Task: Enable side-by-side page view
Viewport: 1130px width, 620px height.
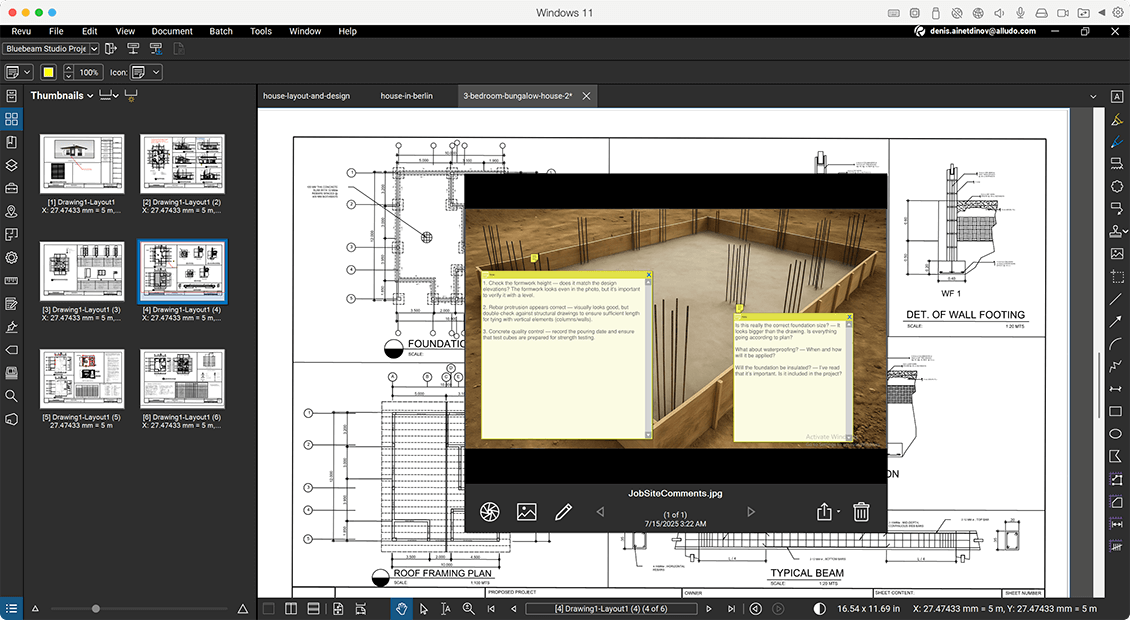Action: pyautogui.click(x=290, y=607)
